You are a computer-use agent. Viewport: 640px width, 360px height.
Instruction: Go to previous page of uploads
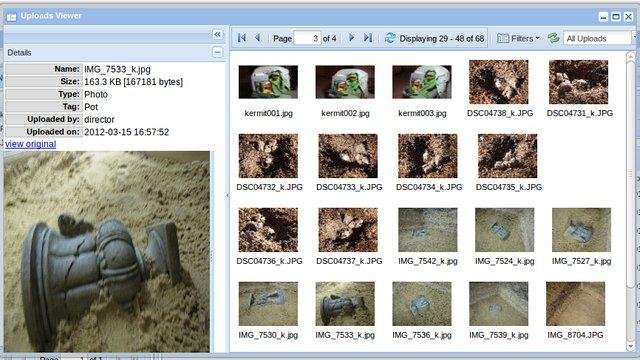258,38
